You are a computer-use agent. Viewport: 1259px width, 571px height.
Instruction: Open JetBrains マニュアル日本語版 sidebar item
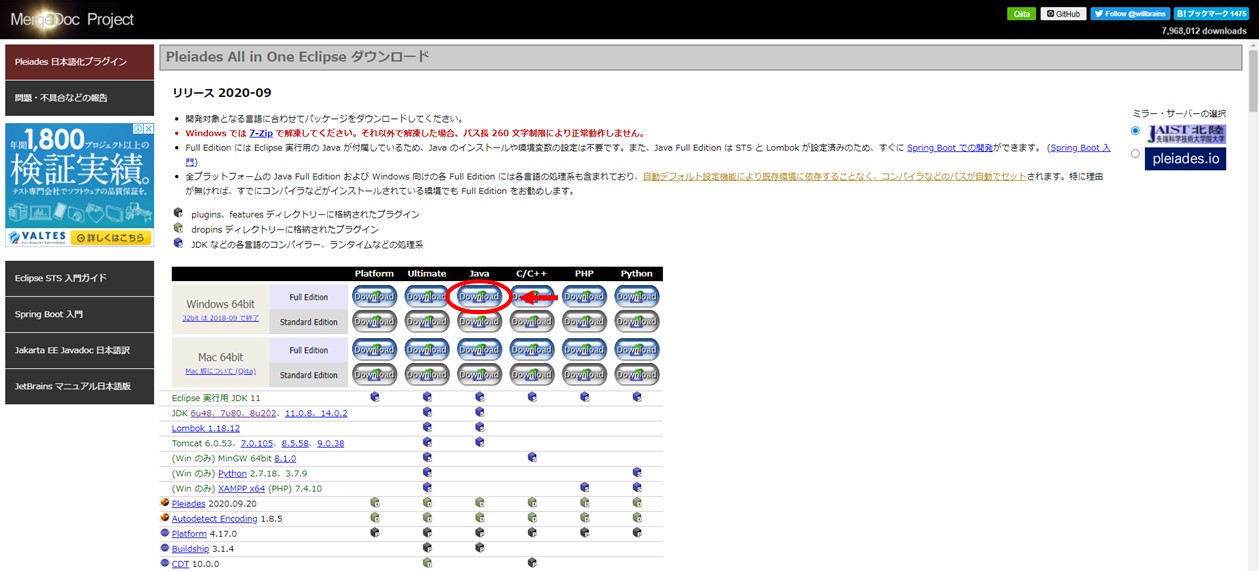click(x=80, y=386)
